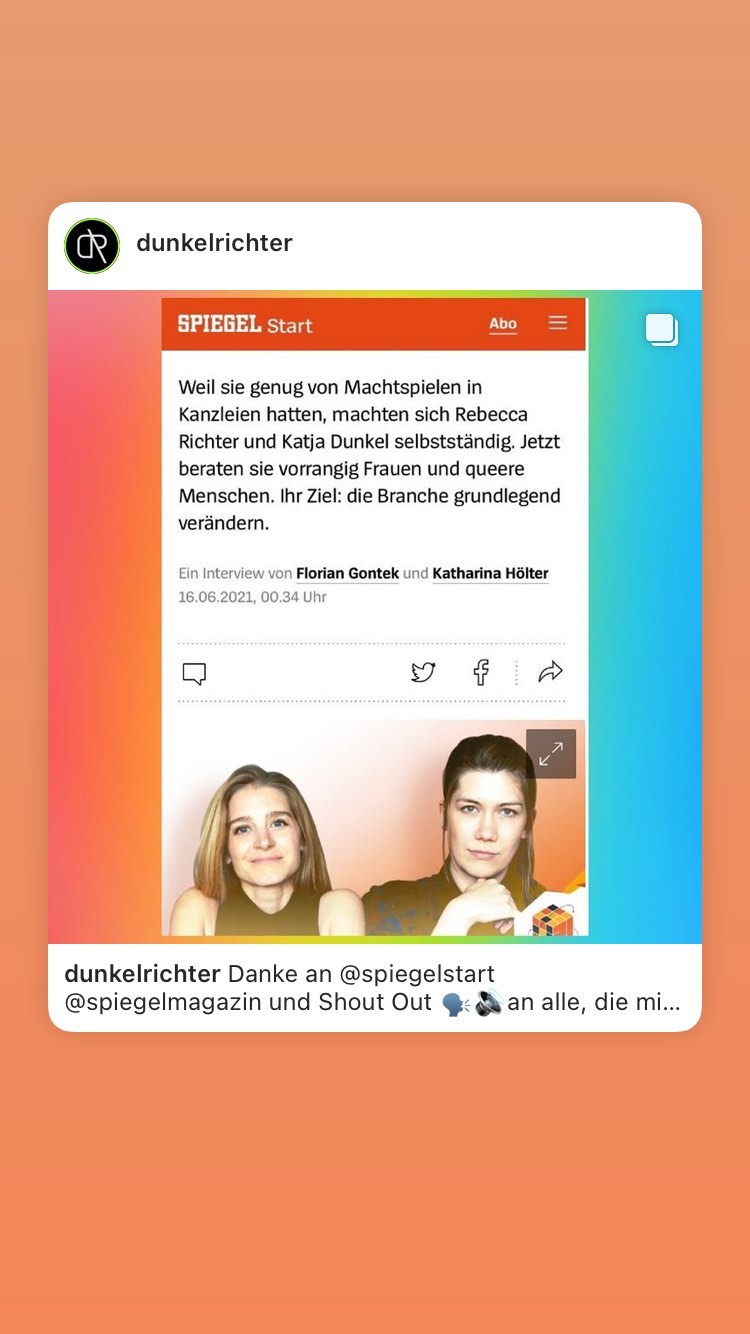Viewport: 750px width, 1334px height.
Task: Click the comment speech bubble icon
Action: pyautogui.click(x=194, y=674)
